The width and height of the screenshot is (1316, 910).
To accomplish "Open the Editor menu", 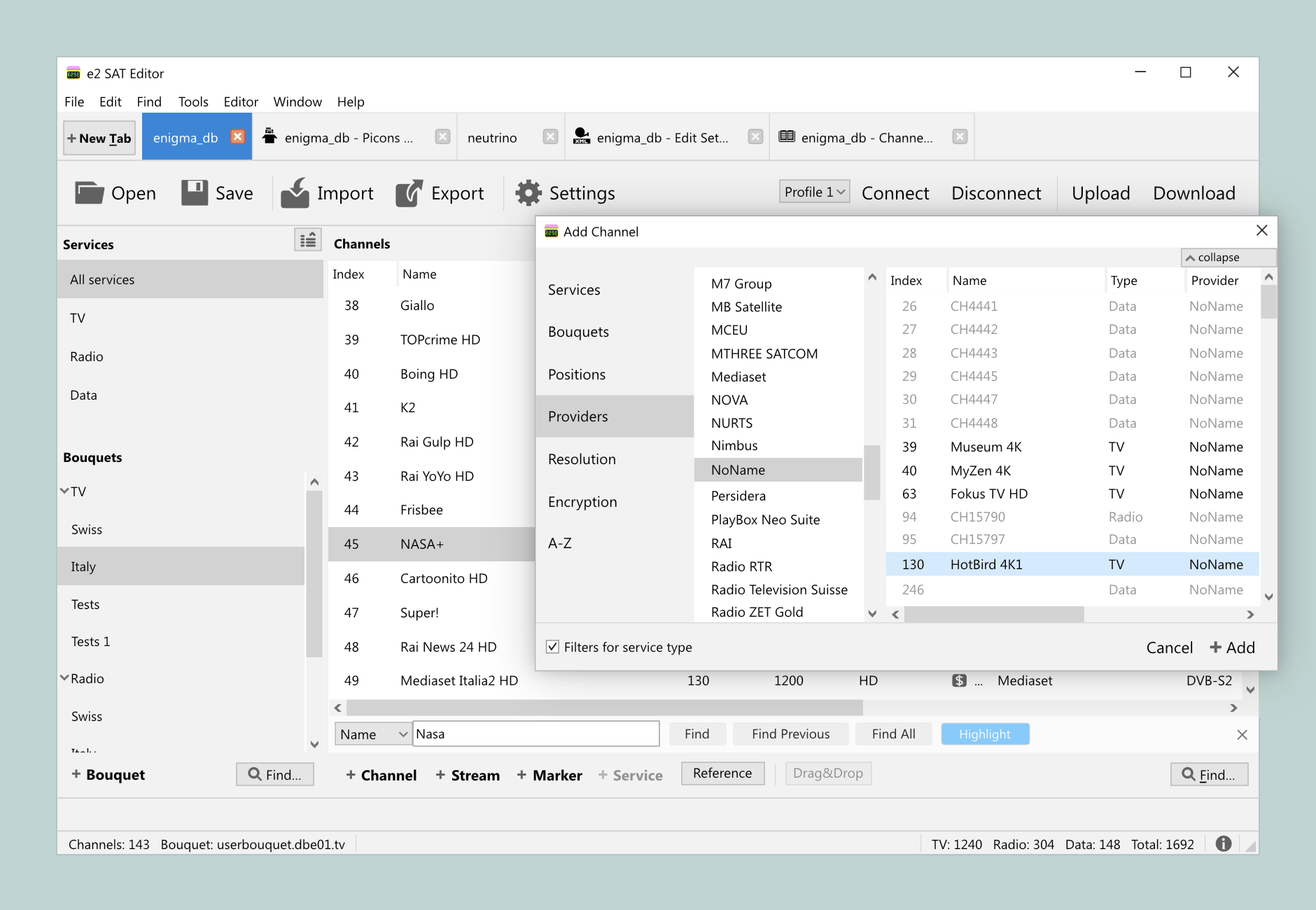I will [x=241, y=101].
